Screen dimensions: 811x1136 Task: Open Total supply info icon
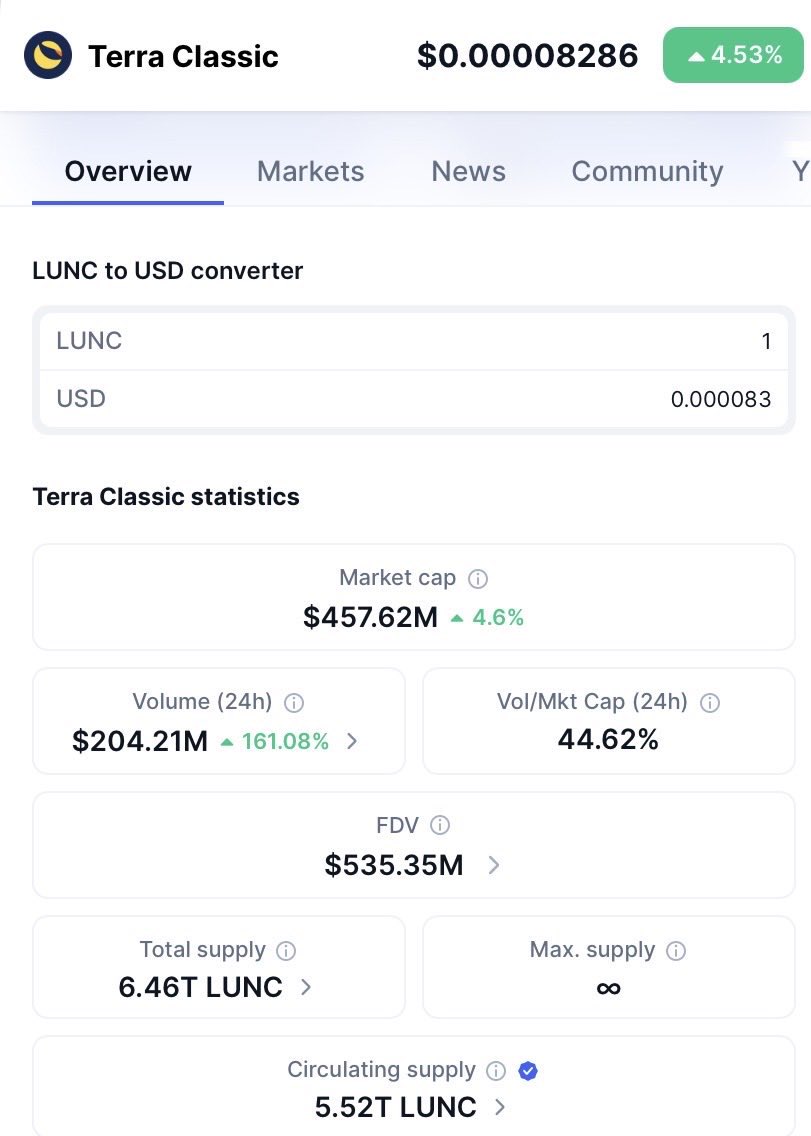tap(286, 950)
